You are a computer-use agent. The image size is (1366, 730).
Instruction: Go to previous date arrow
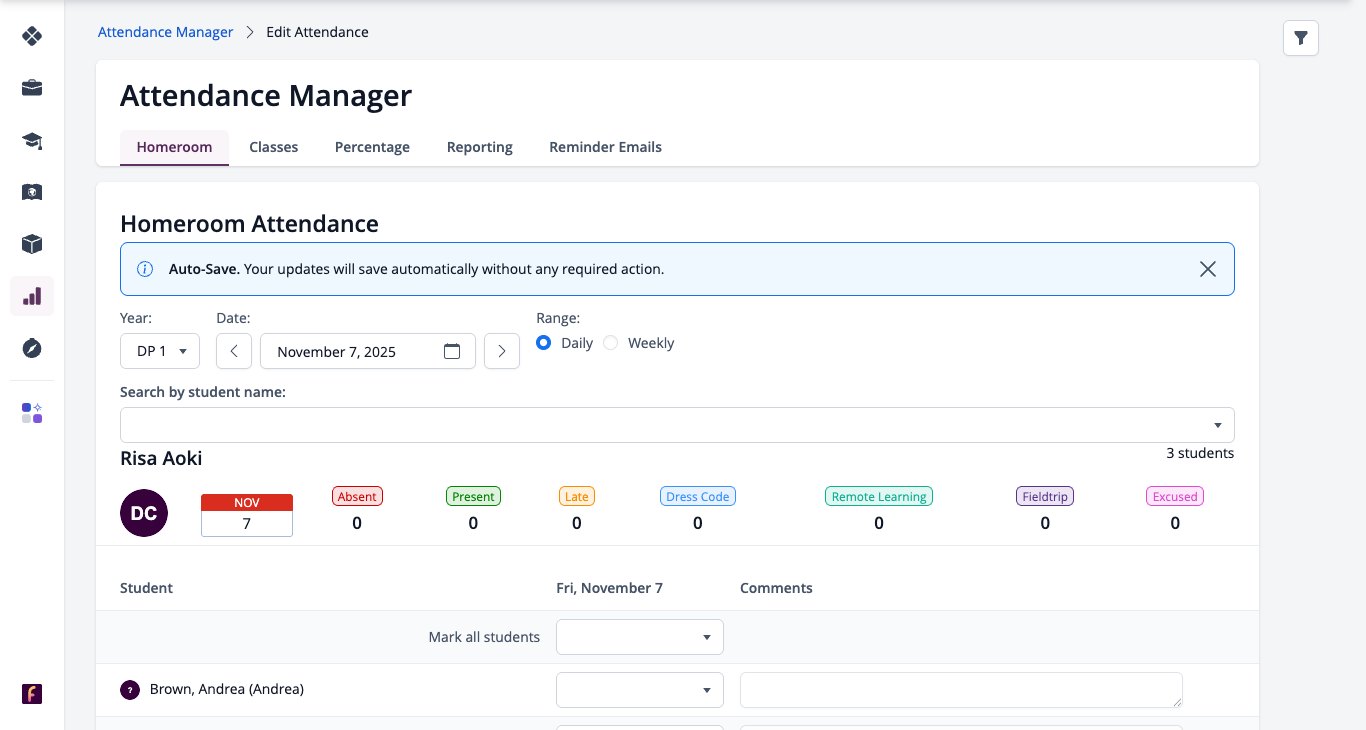click(x=234, y=351)
